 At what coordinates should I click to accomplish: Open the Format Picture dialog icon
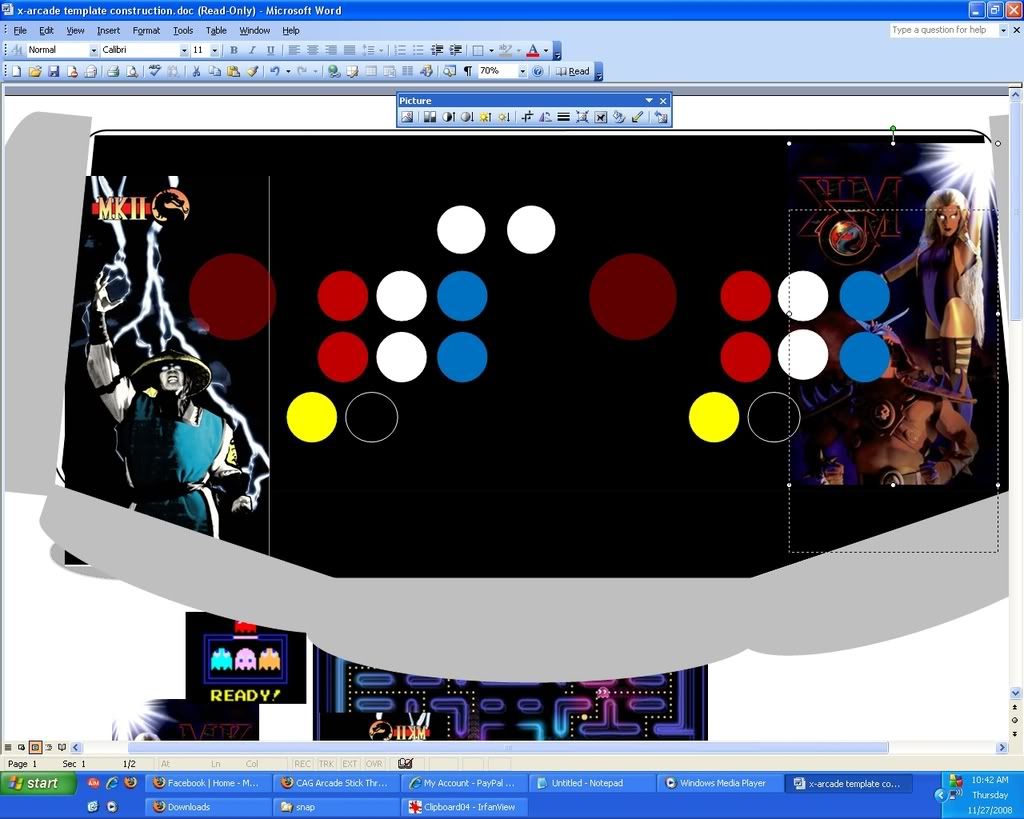(619, 117)
